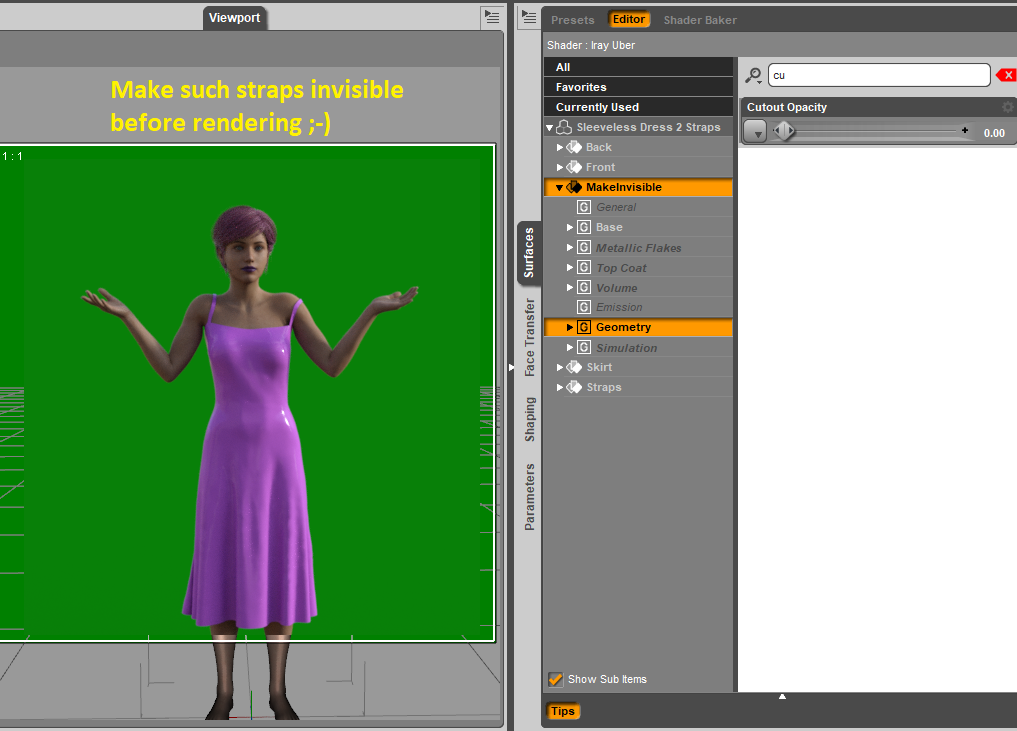Click the Cutout Opacity property label
1017x731 pixels.
click(x=787, y=107)
